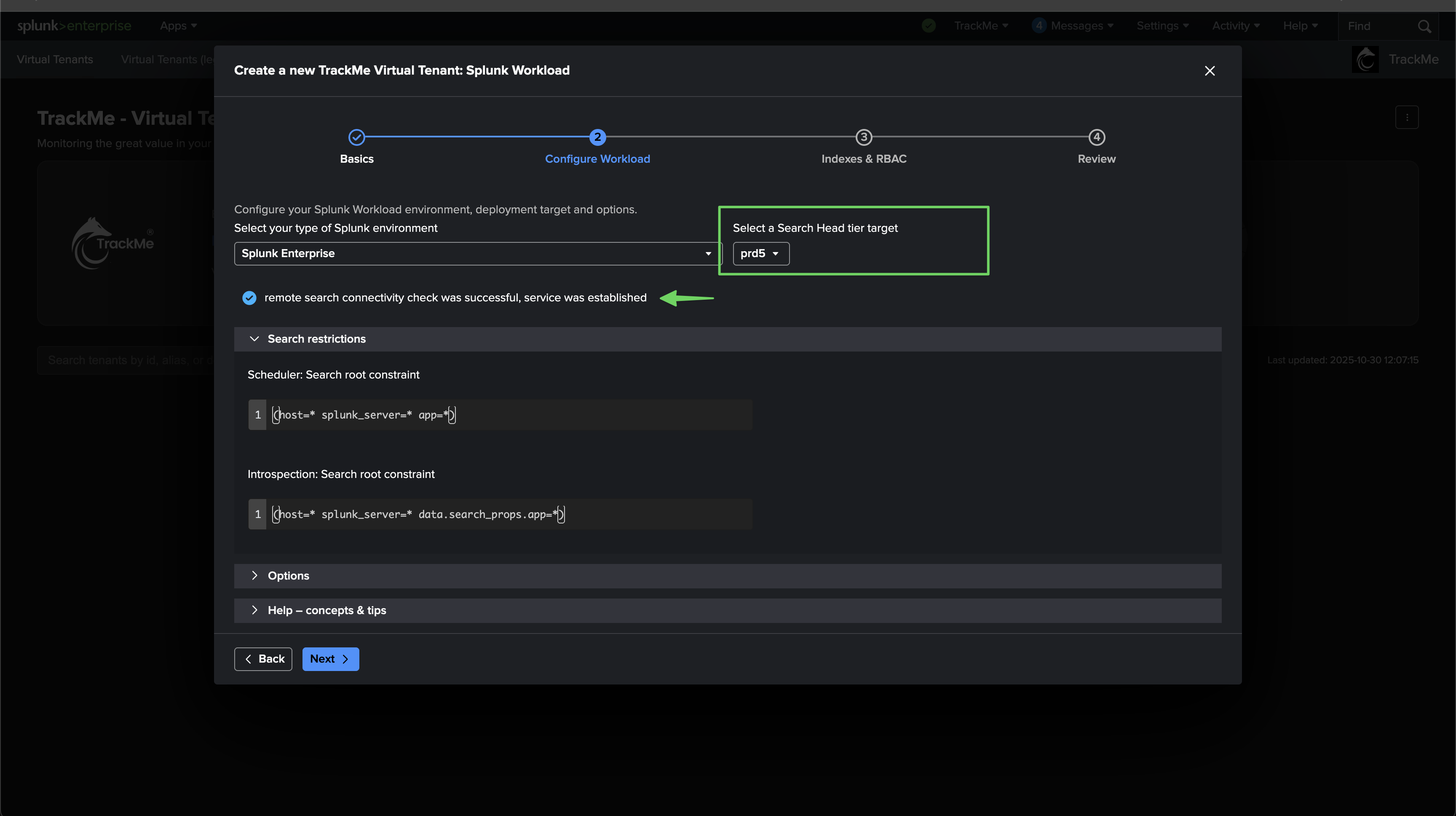The height and width of the screenshot is (816, 1456).
Task: Expand Help – concepts & tips section
Action: pos(327,610)
